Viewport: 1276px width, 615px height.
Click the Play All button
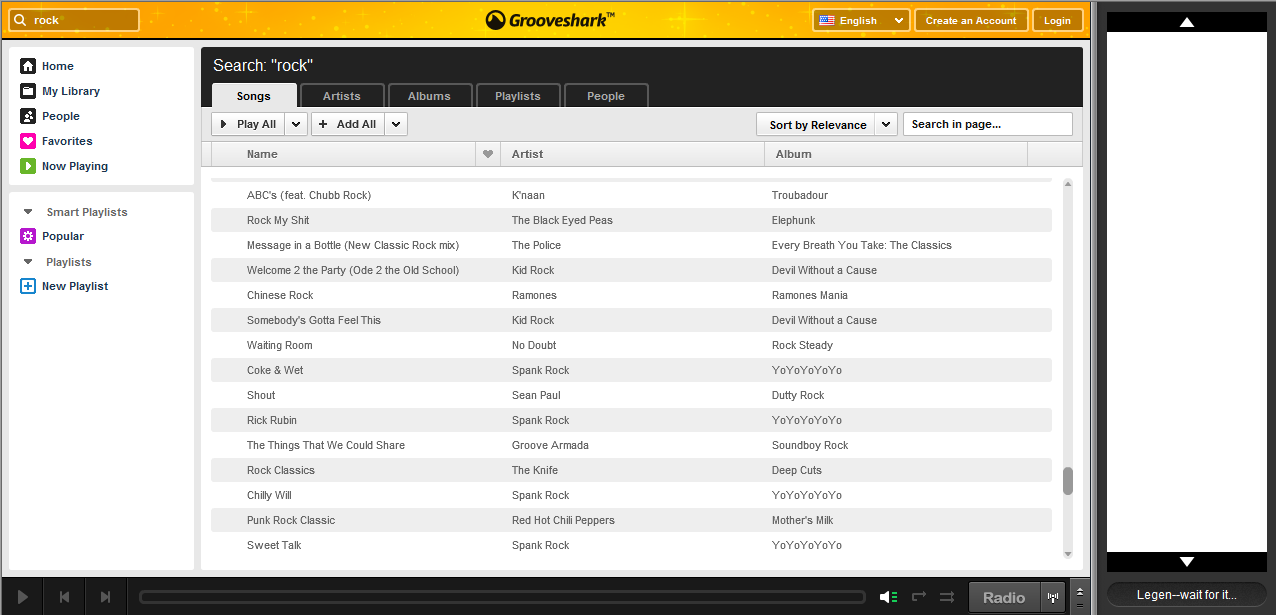tap(249, 124)
